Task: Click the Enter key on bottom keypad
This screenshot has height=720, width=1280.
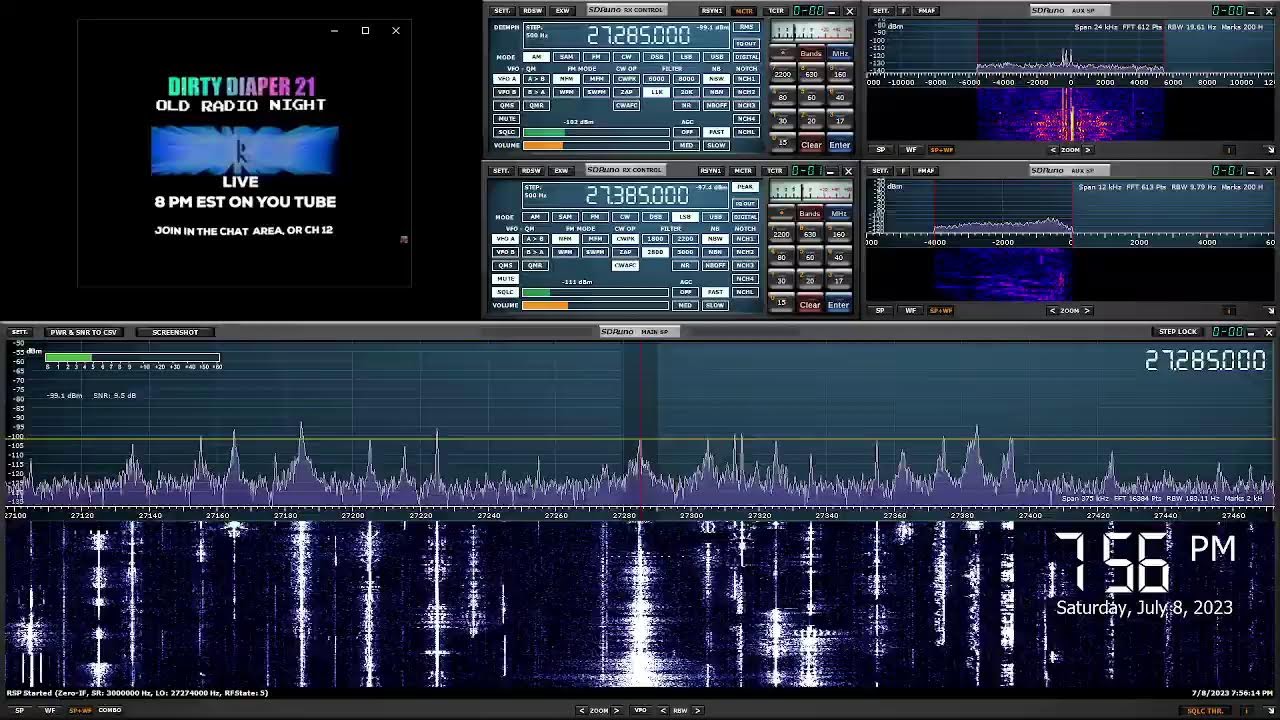Action: coord(838,305)
